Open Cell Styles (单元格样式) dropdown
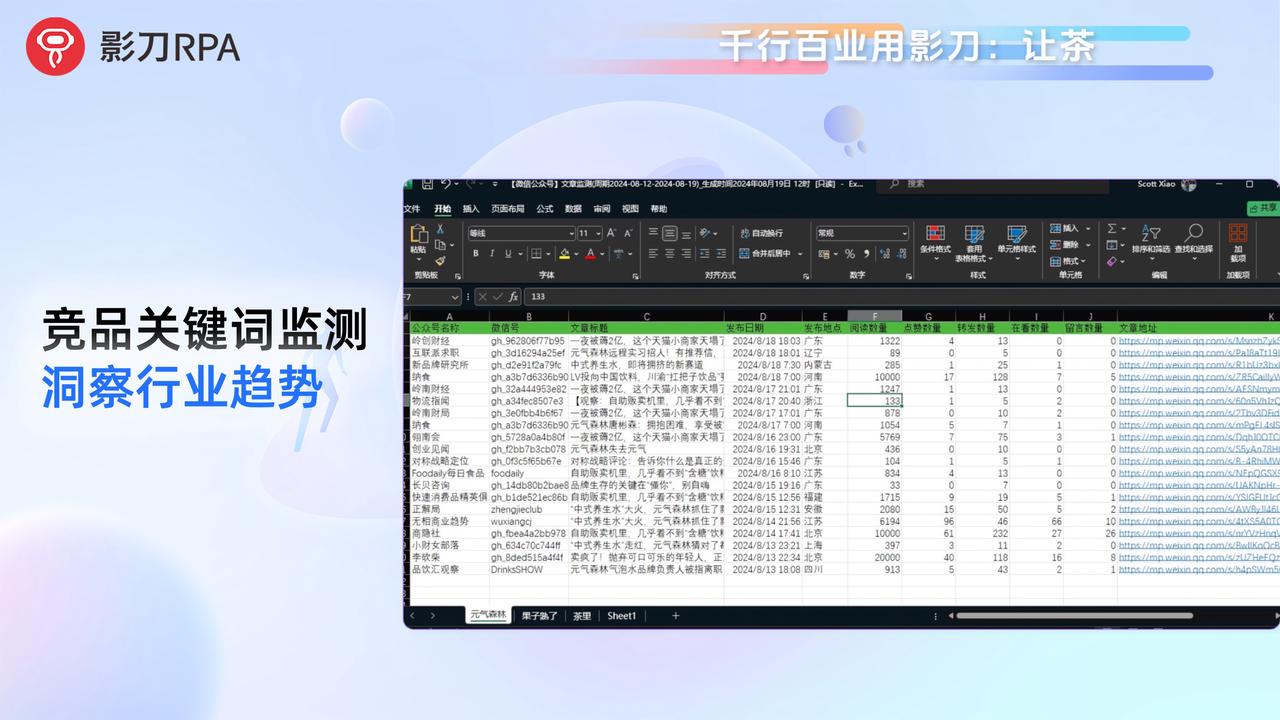This screenshot has width=1280, height=720. pyautogui.click(x=1017, y=244)
